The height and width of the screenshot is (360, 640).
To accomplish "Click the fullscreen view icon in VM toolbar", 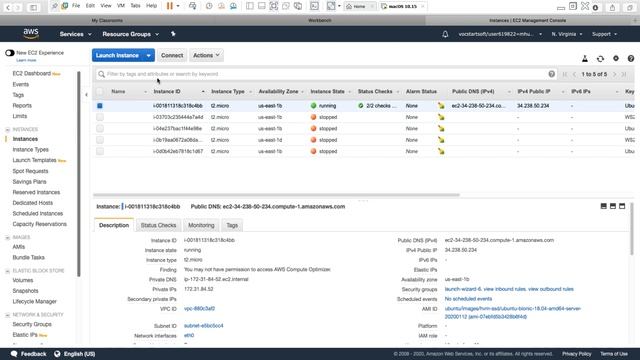I will coord(273,6).
